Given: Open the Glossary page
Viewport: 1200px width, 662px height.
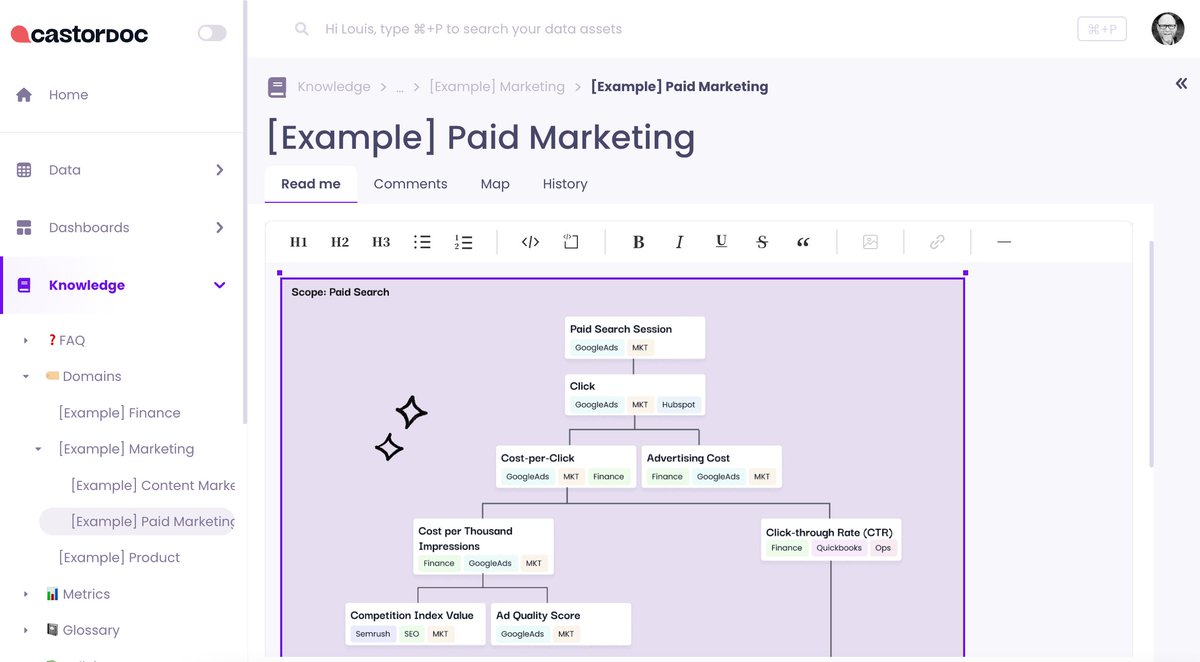Looking at the screenshot, I should pyautogui.click(x=83, y=630).
